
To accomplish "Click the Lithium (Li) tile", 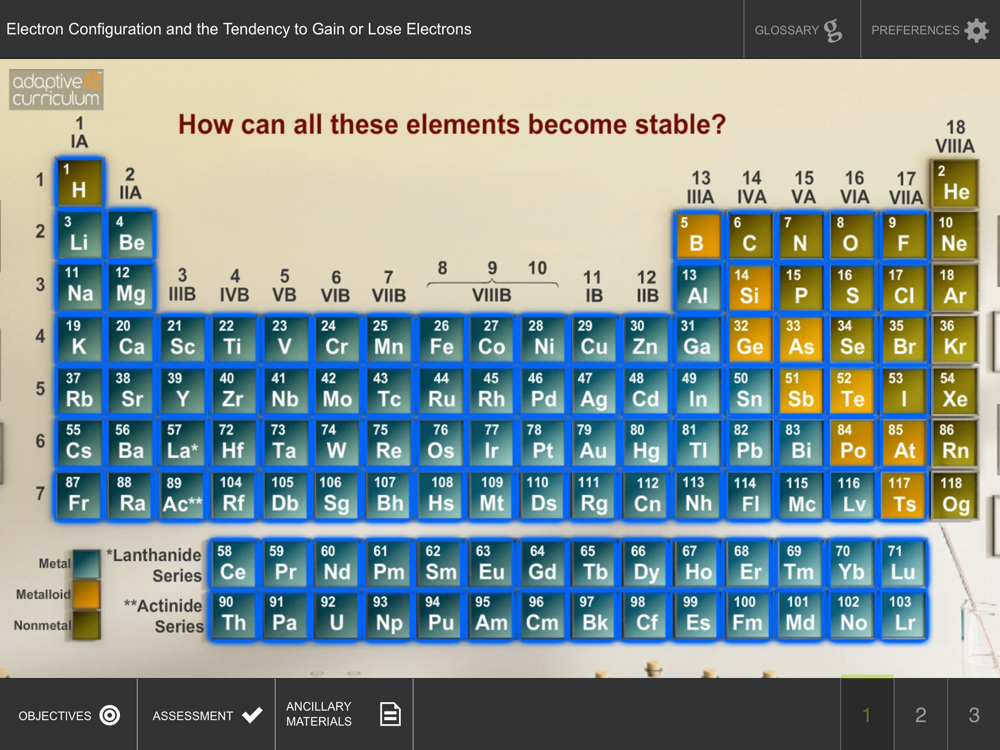I will tap(79, 235).
